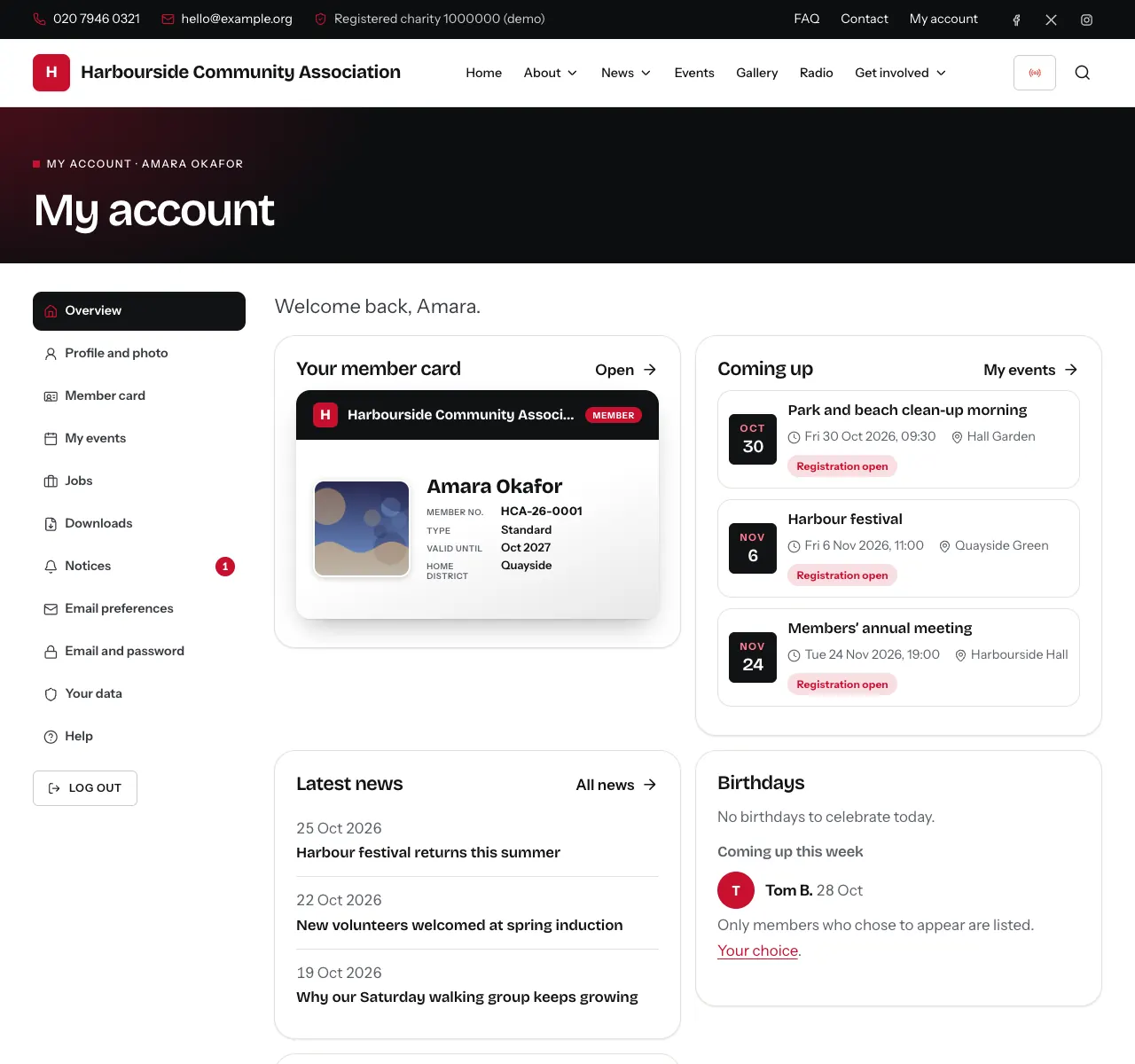Click Amara Okafor's member photo thumbnail

click(x=362, y=528)
